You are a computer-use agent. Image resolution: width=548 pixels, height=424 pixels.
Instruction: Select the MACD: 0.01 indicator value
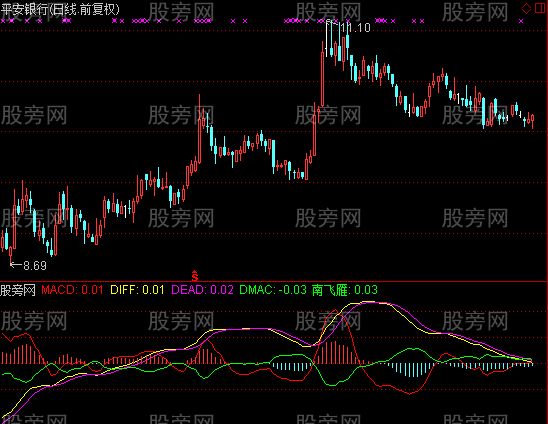[x=72, y=290]
